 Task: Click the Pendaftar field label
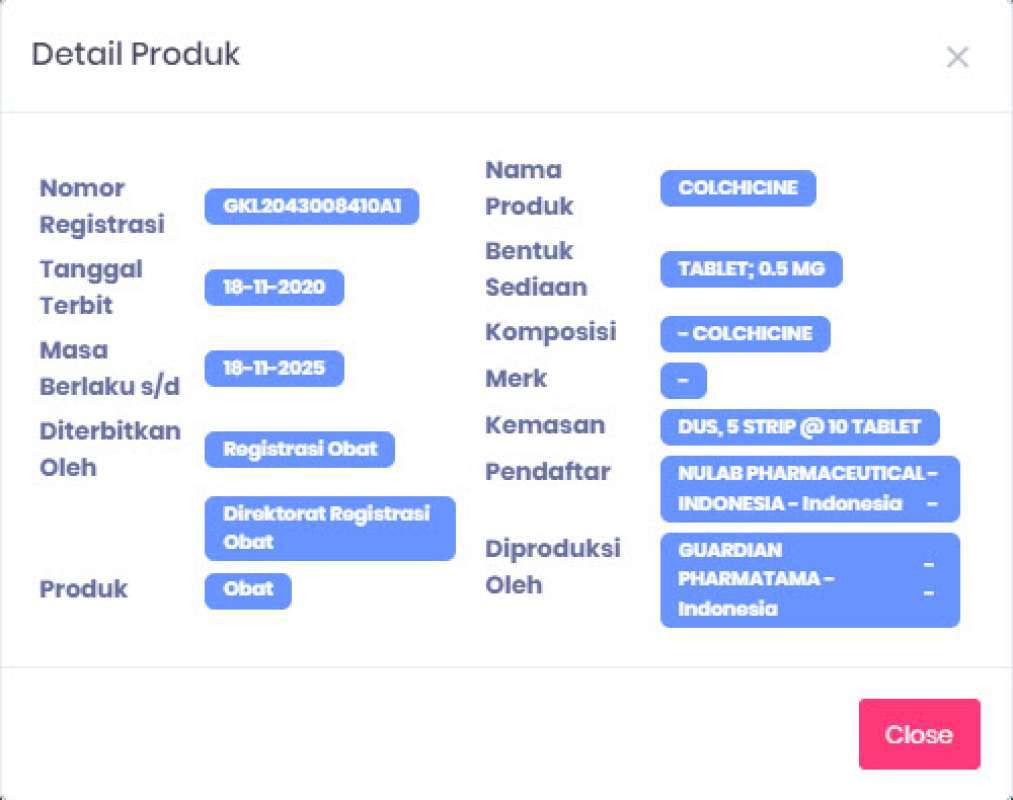tap(548, 471)
